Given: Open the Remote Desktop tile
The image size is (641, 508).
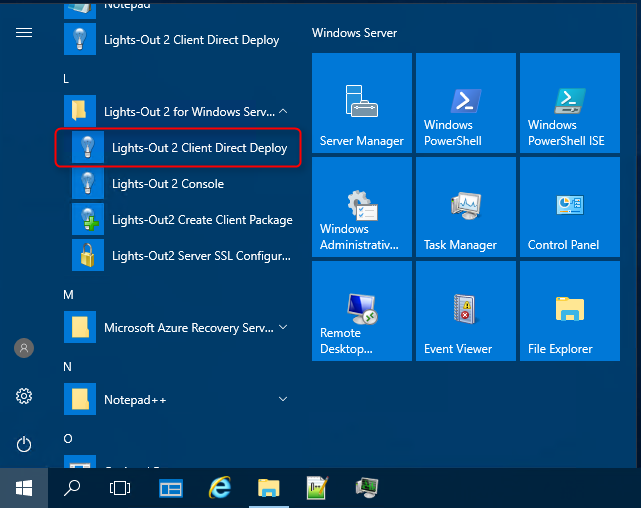Looking at the screenshot, I should pyautogui.click(x=362, y=311).
